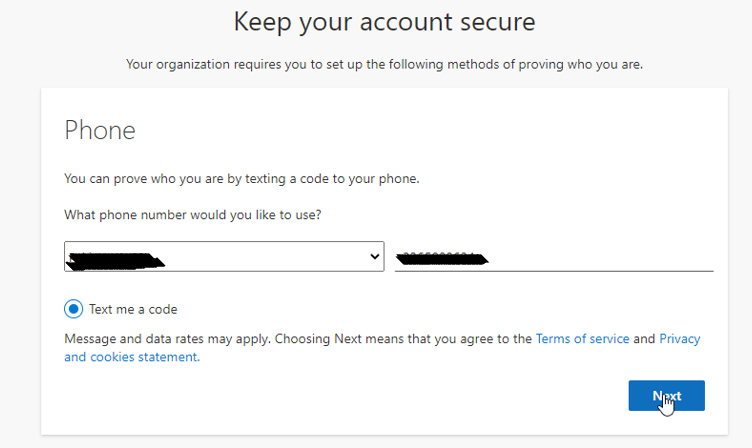Open the Terms of service link
Viewport: 752px width, 448px height.
tap(582, 339)
